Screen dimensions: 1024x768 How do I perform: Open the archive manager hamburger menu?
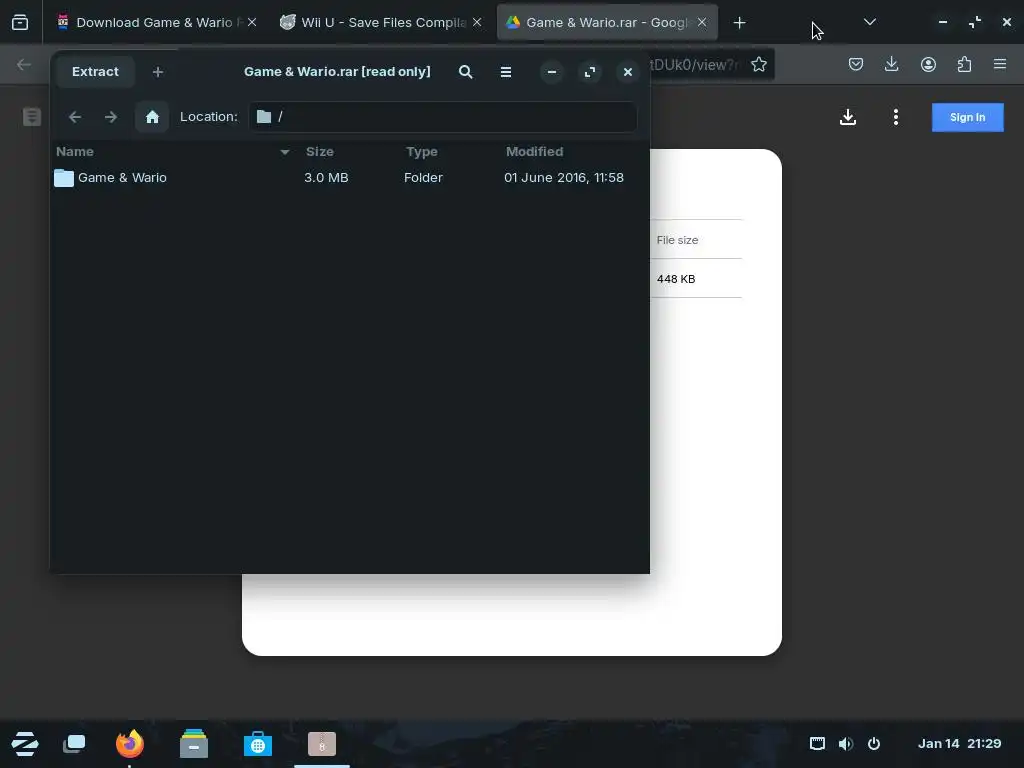[505, 72]
